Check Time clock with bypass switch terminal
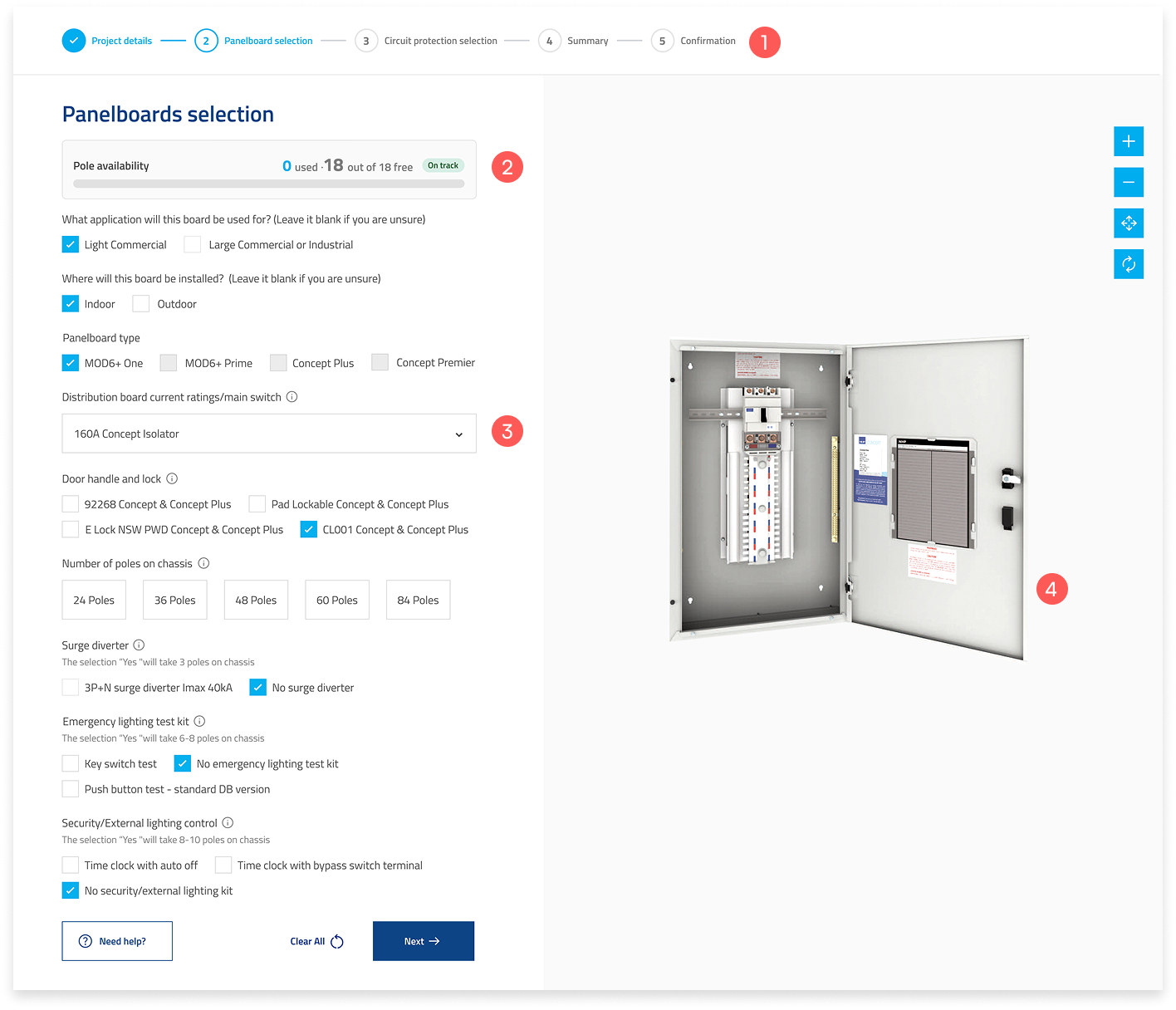The image size is (1176, 1010). (x=223, y=865)
